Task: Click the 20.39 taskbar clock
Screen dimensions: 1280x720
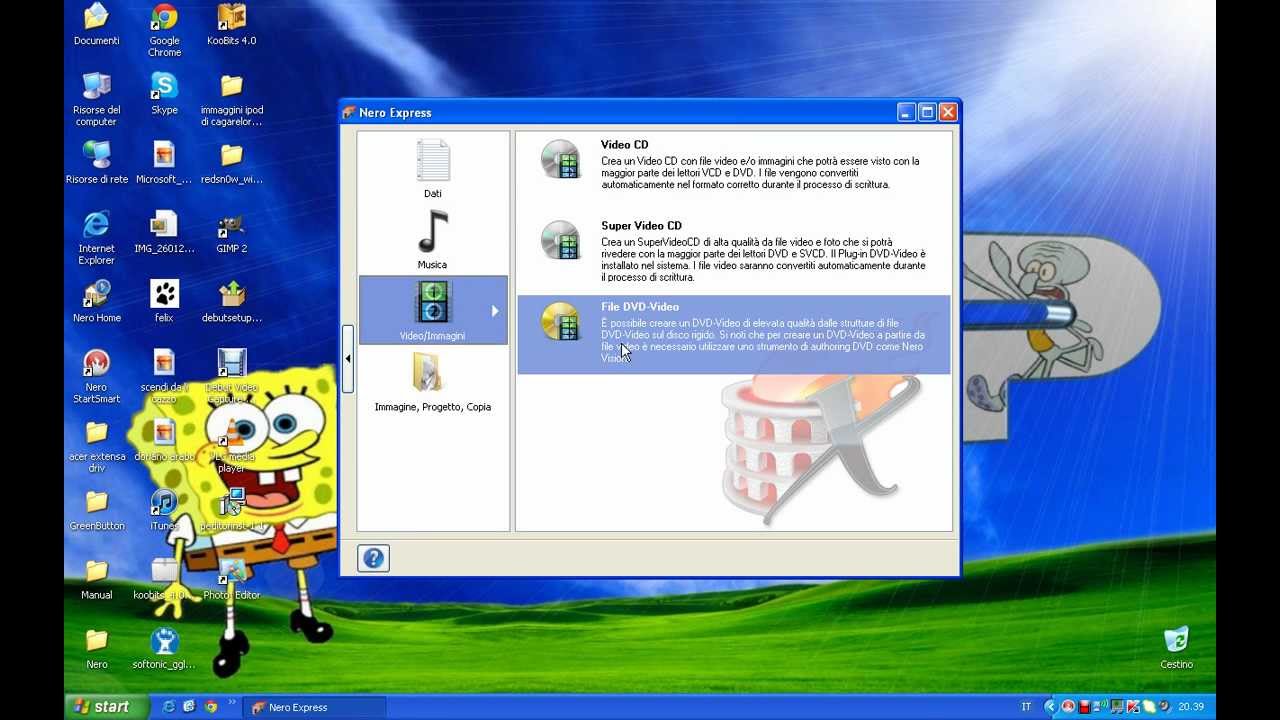Action: tap(1190, 707)
